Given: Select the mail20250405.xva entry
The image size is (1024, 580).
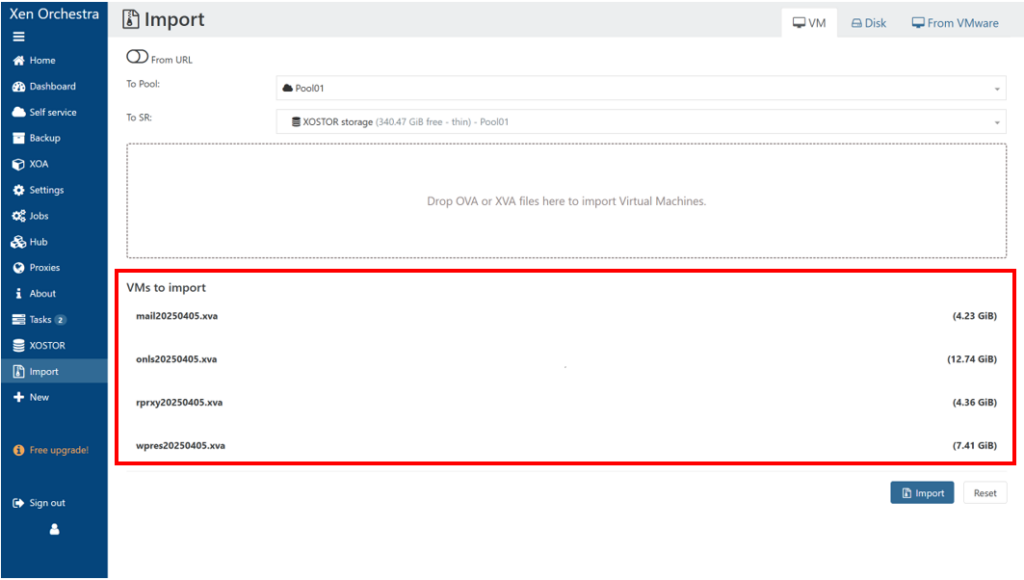Looking at the screenshot, I should [x=177, y=316].
